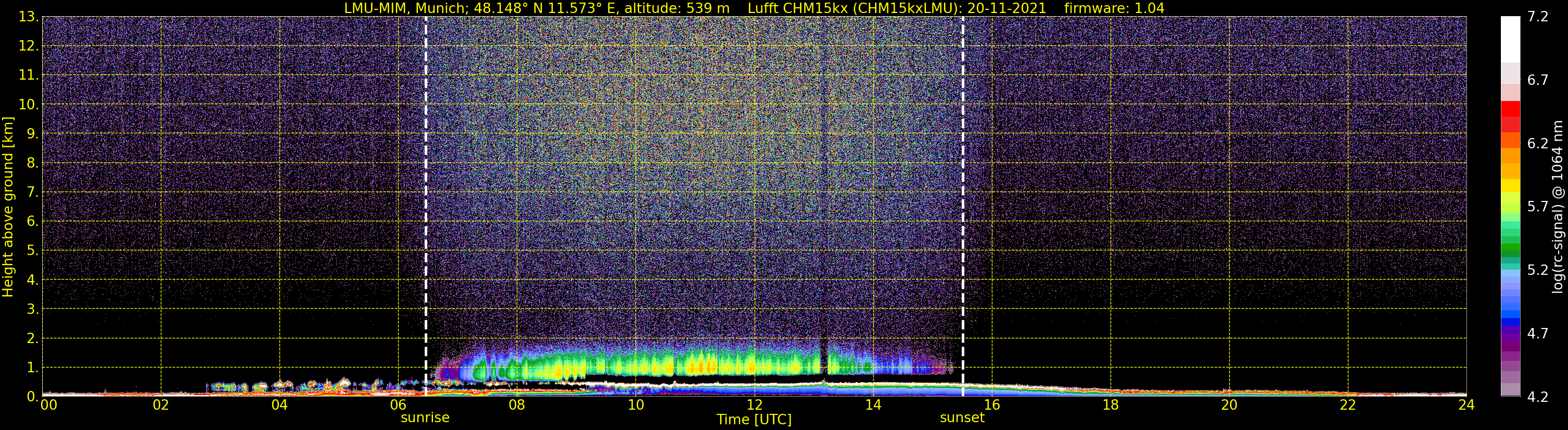Click the colorbar value "4.7"
The image size is (1568, 430).
coord(1538,334)
